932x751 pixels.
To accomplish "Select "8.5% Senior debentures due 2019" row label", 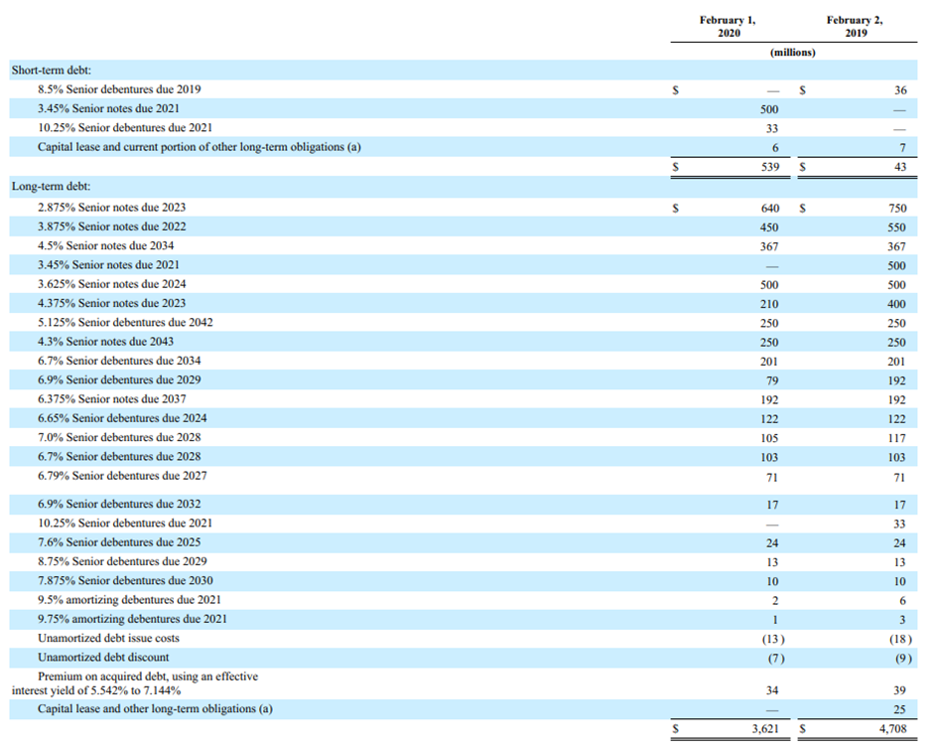I will point(119,89).
